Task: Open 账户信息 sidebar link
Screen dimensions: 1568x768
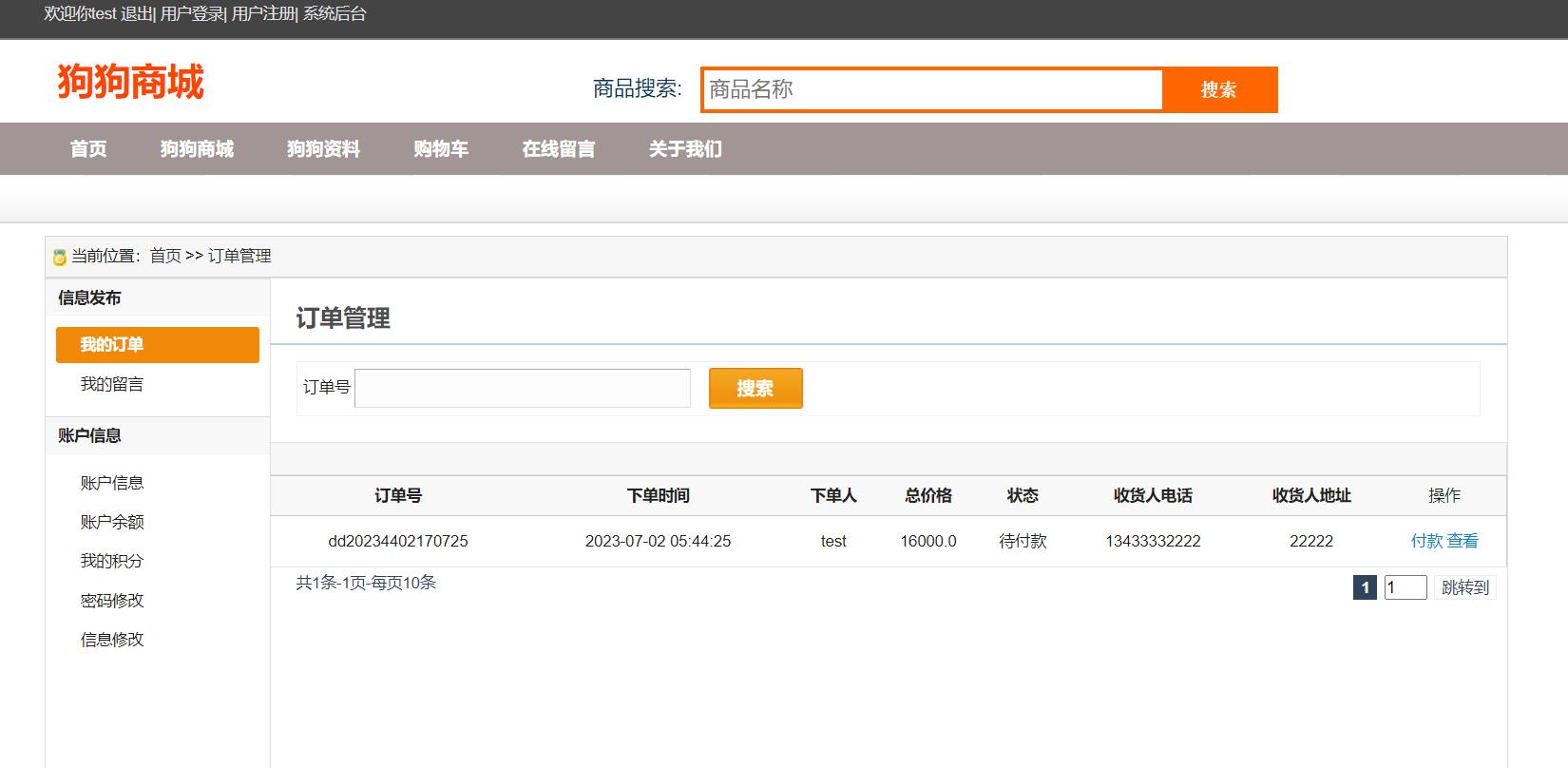Action: click(x=112, y=483)
